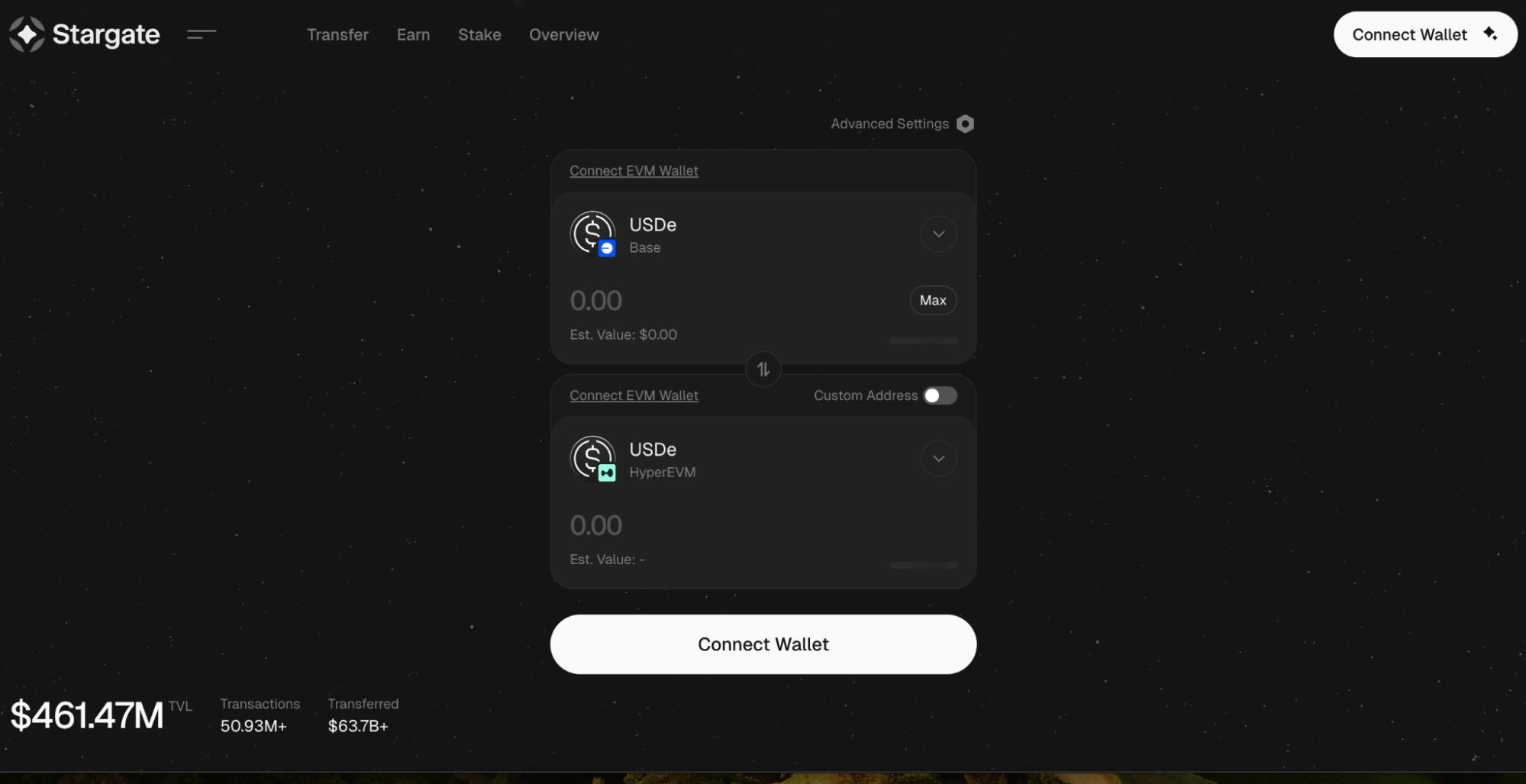Viewport: 1526px width, 784px height.
Task: Open the Transfer tab
Action: pyautogui.click(x=337, y=34)
